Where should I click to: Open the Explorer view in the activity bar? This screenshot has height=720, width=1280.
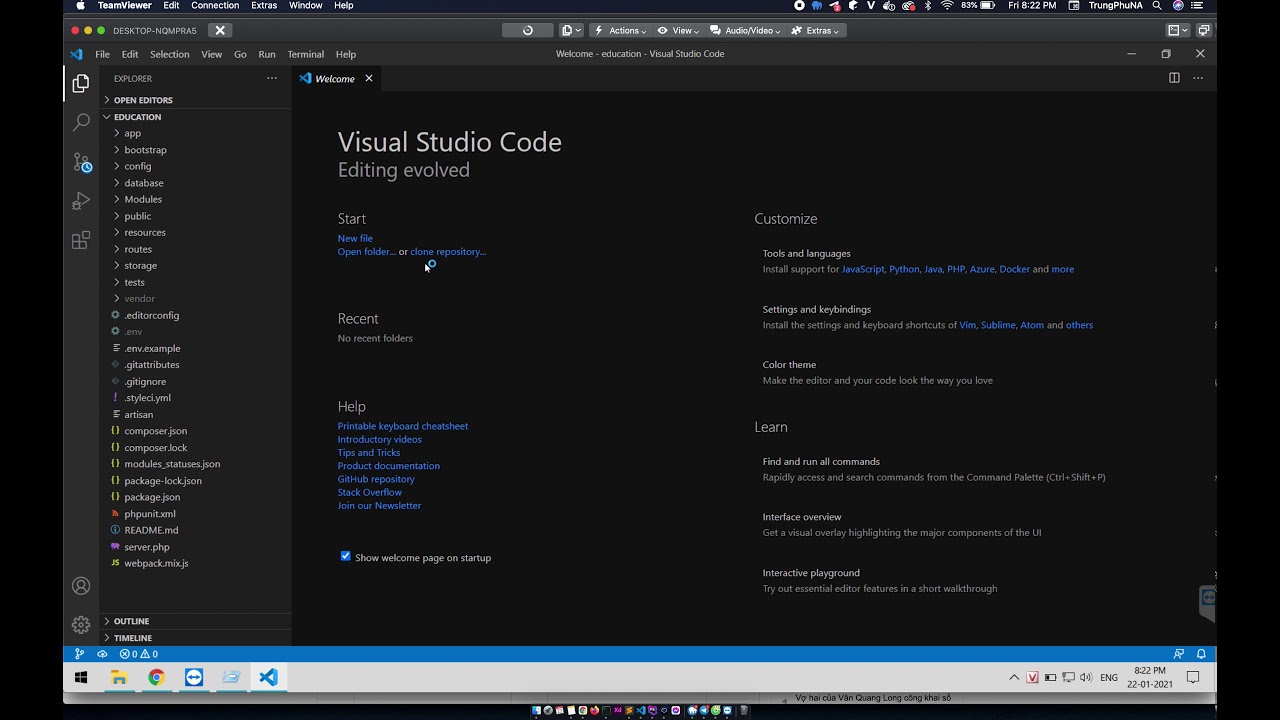point(81,84)
